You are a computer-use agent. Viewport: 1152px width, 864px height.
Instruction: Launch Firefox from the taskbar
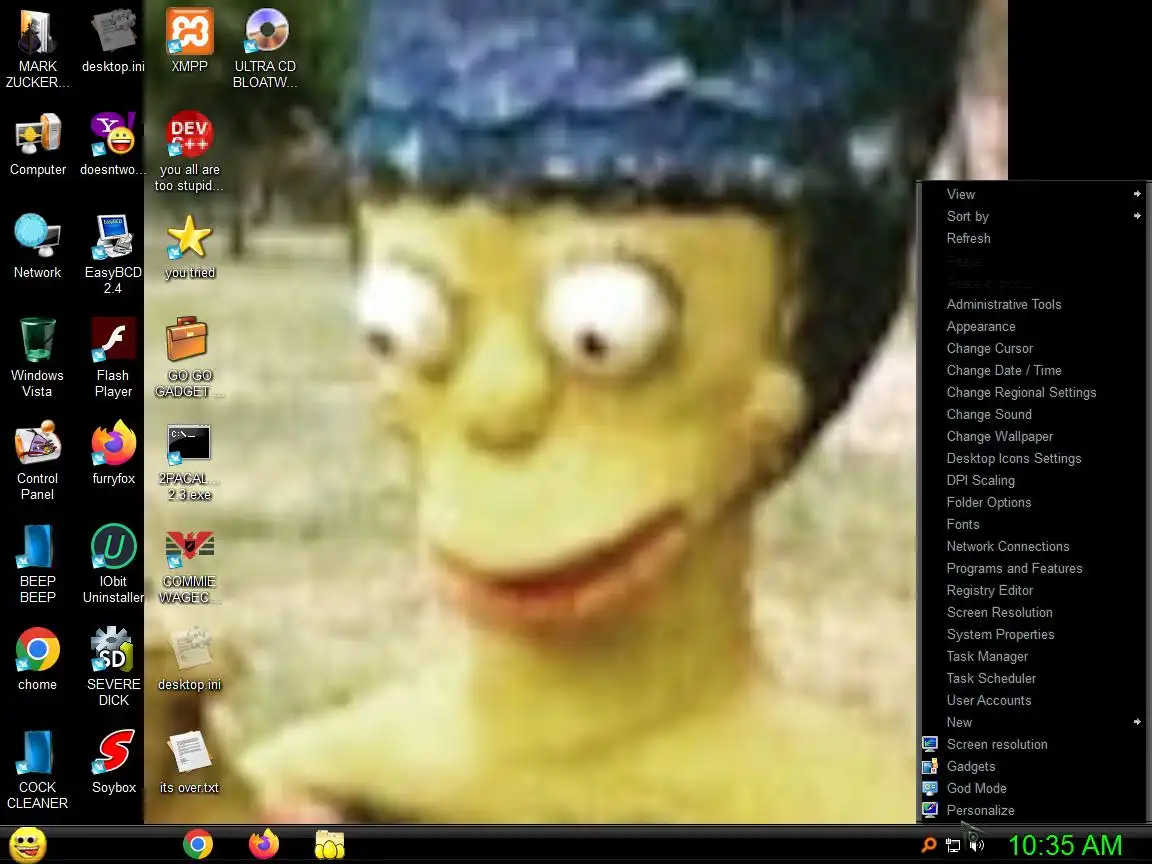point(264,845)
